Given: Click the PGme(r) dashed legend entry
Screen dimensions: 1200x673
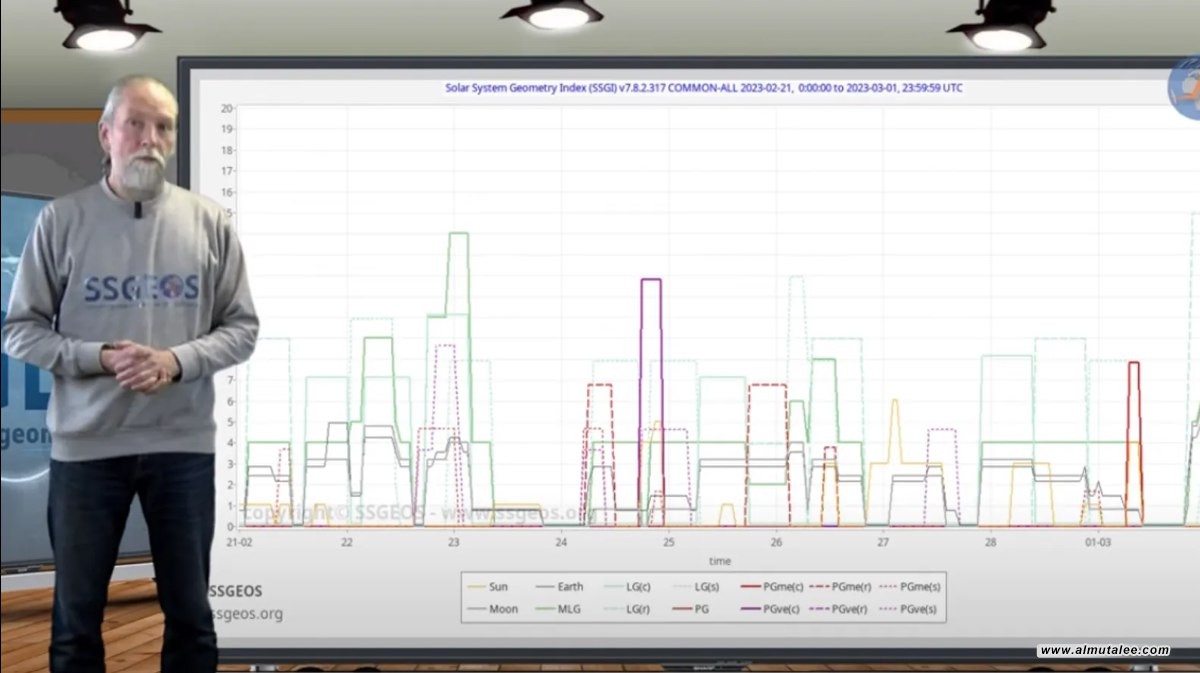Looking at the screenshot, I should click(x=846, y=587).
